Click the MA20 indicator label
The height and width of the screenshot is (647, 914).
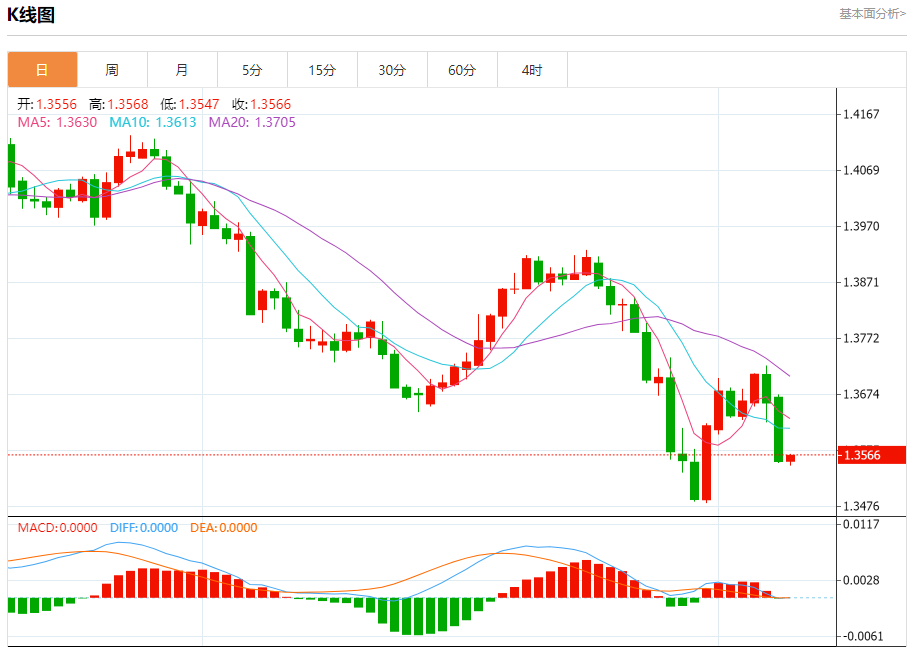[x=252, y=122]
